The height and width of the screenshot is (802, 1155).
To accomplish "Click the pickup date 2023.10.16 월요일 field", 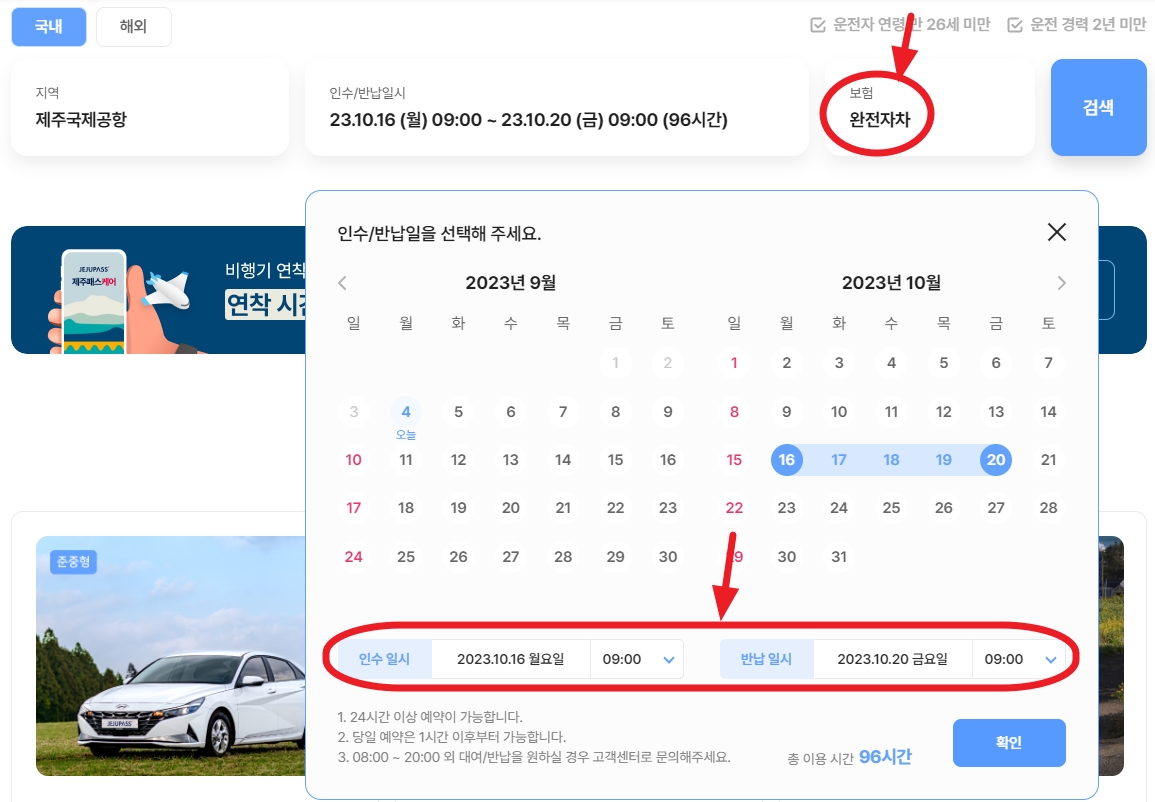I will point(512,658).
